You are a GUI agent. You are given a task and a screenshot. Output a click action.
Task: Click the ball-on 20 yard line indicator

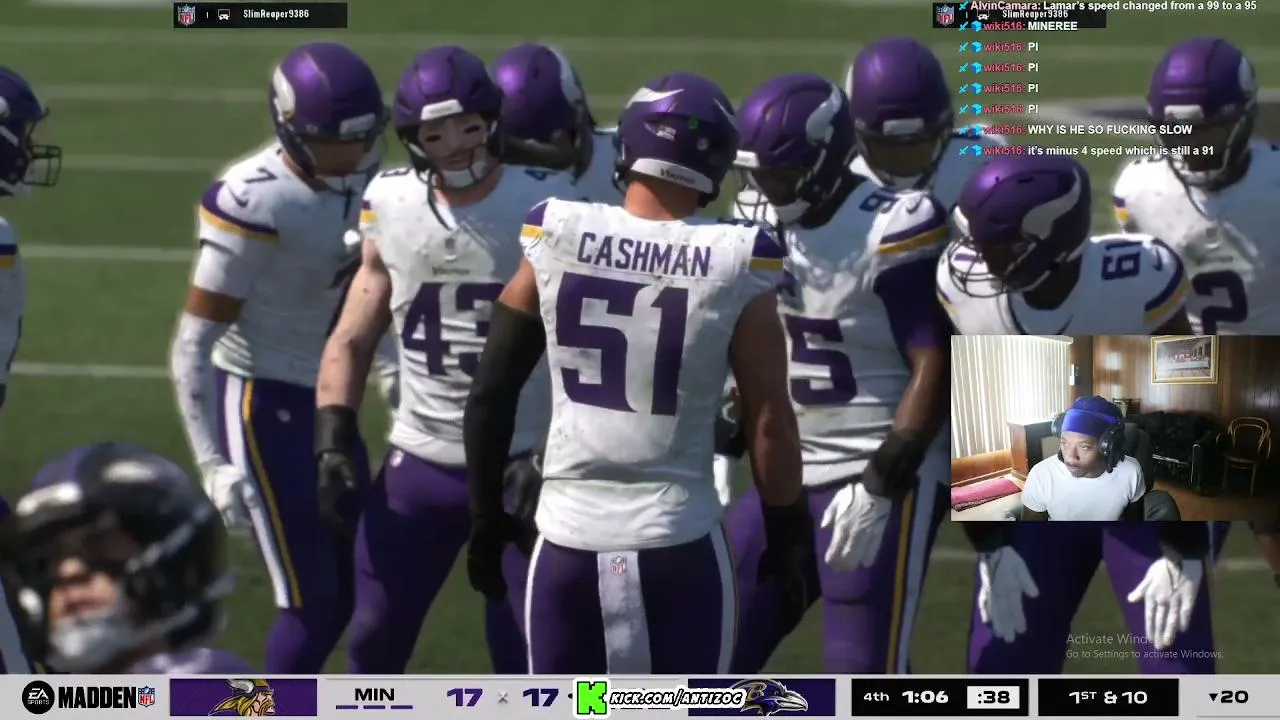1228,697
